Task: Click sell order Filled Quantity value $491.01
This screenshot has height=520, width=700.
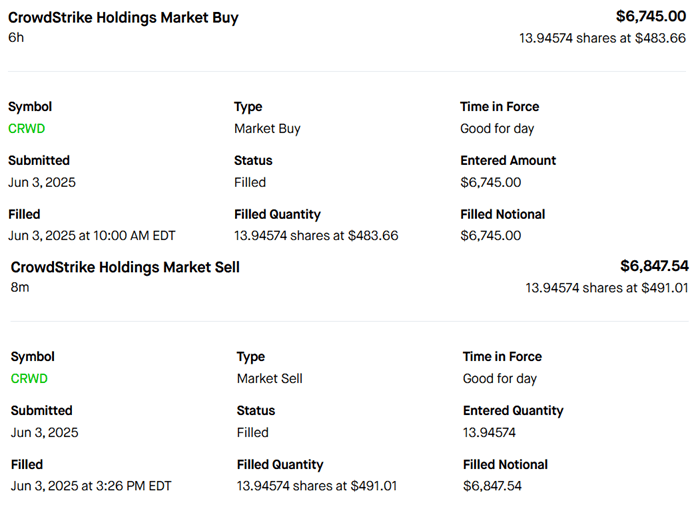Action: pos(318,486)
